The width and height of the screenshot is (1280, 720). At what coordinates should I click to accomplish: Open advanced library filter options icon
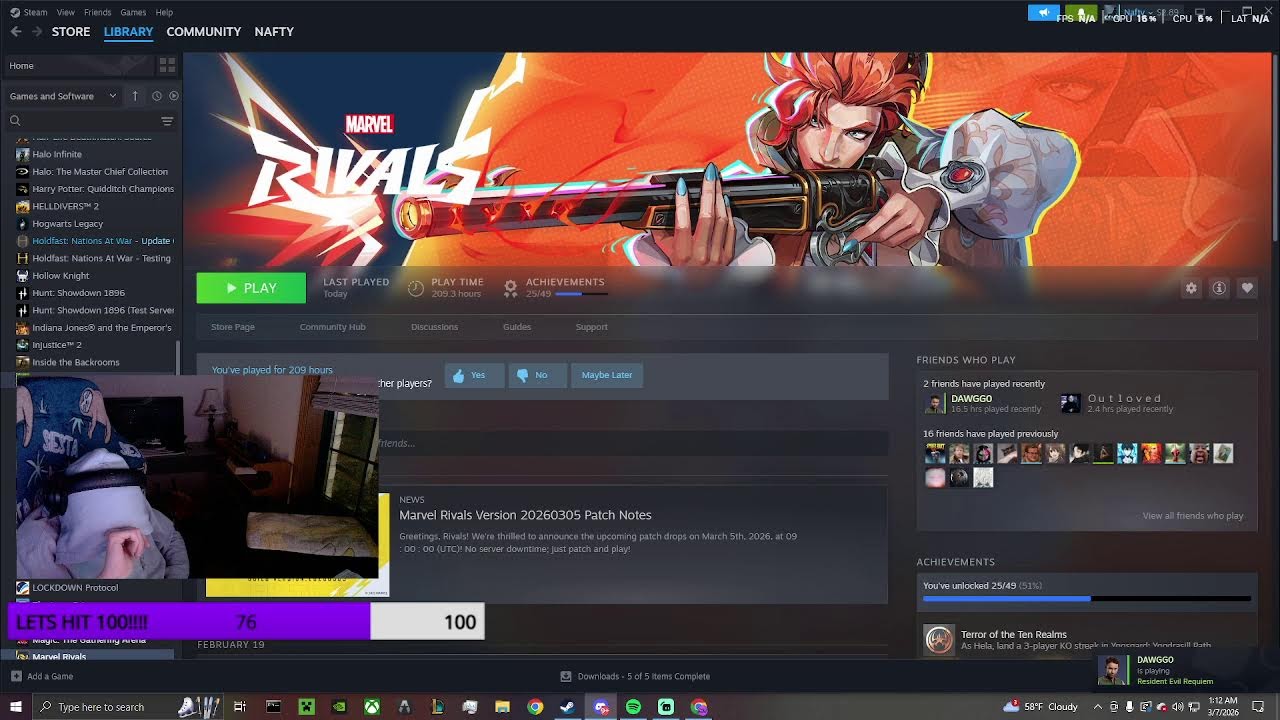pos(167,121)
